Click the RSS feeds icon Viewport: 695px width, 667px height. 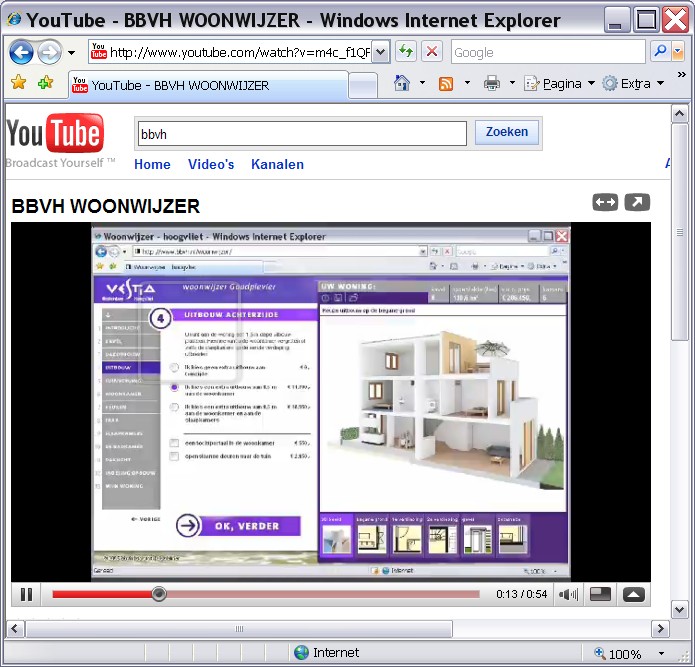click(x=445, y=83)
